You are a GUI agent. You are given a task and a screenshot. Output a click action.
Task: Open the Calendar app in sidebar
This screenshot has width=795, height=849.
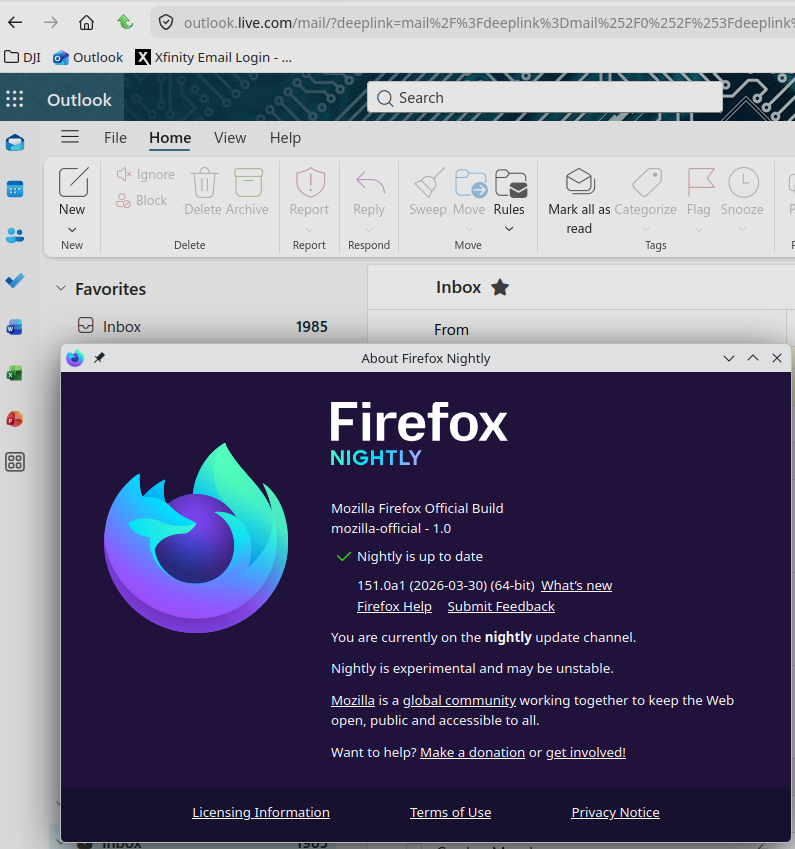tap(15, 189)
